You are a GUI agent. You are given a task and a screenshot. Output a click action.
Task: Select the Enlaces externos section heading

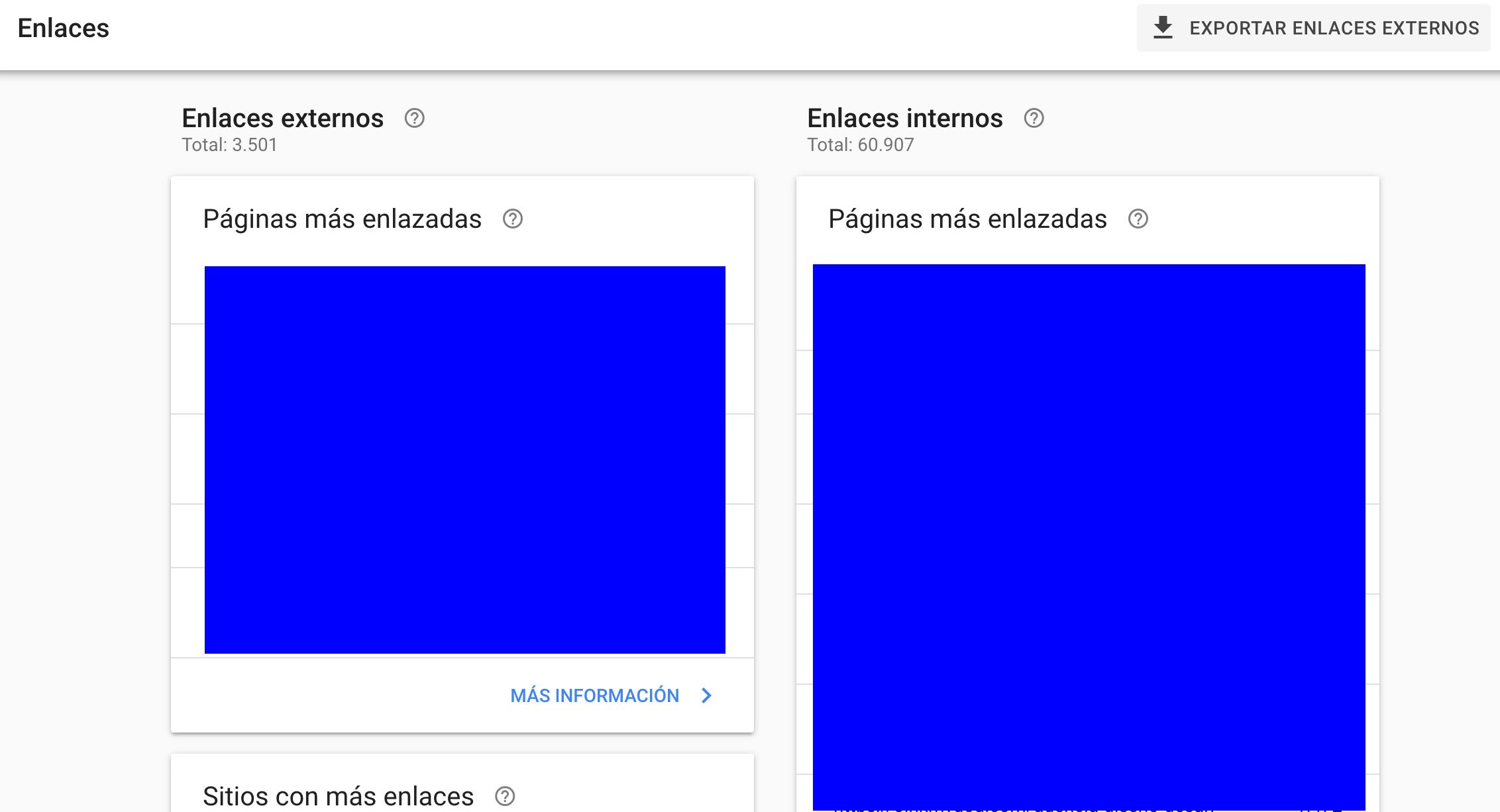click(x=283, y=119)
